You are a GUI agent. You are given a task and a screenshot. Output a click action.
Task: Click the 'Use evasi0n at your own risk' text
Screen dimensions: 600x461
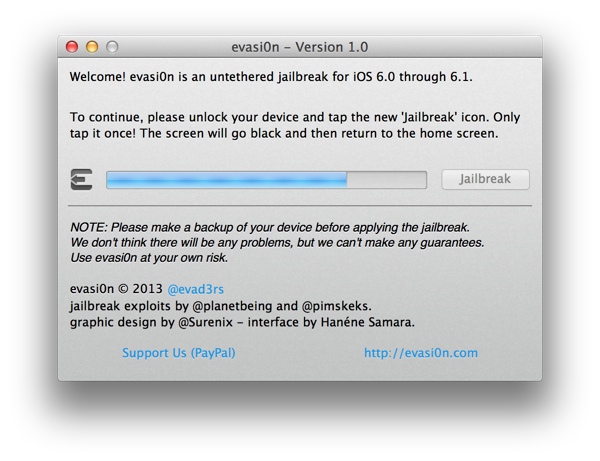(x=149, y=257)
